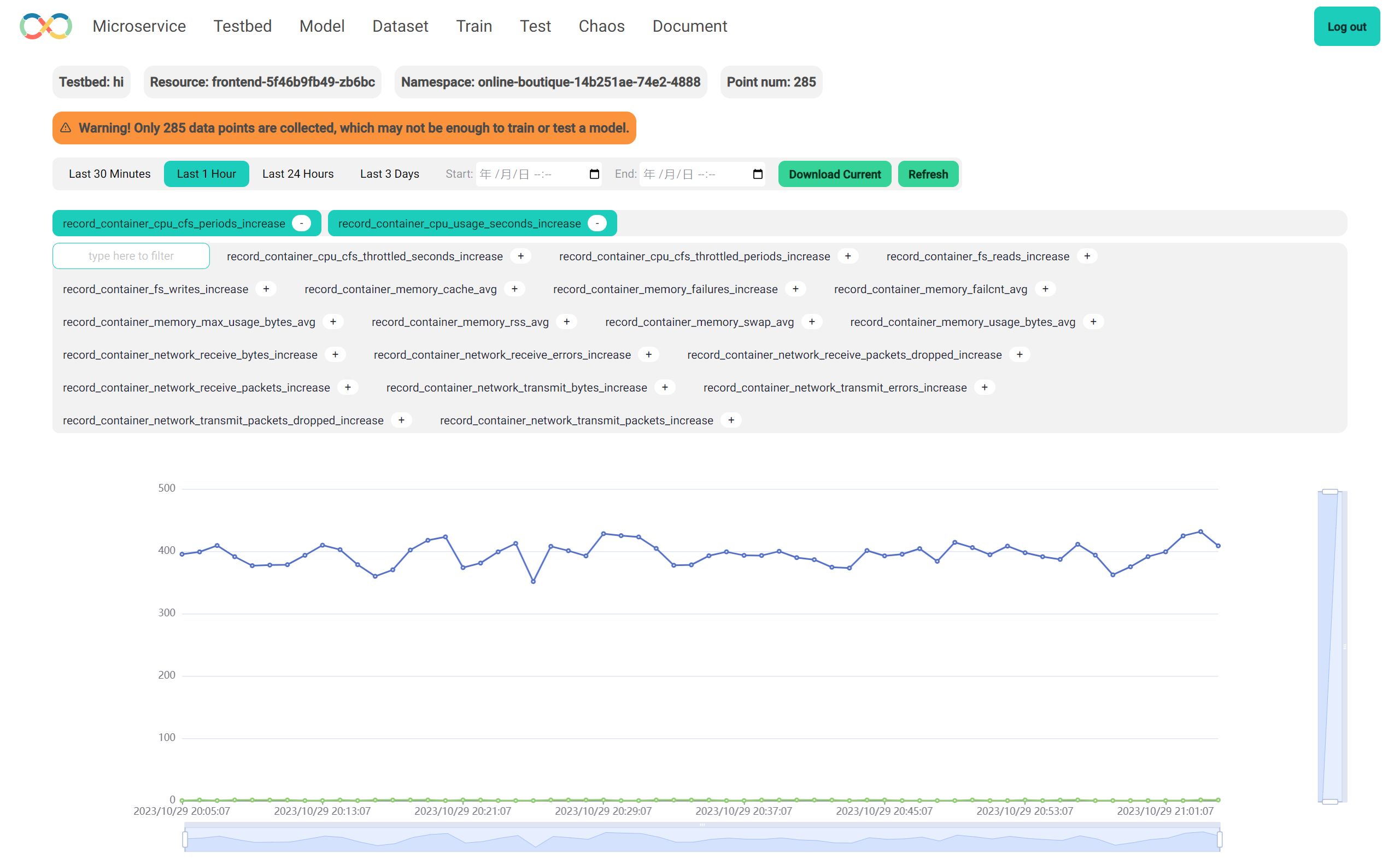Click the y-axis label 500

coord(167,488)
